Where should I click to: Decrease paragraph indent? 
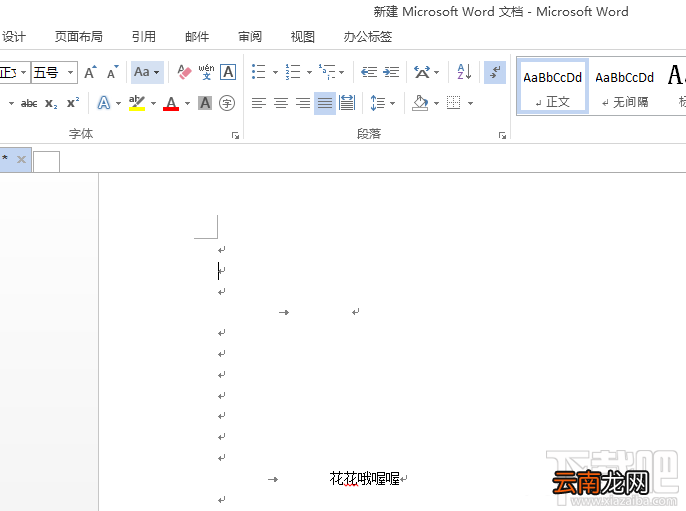(x=369, y=72)
